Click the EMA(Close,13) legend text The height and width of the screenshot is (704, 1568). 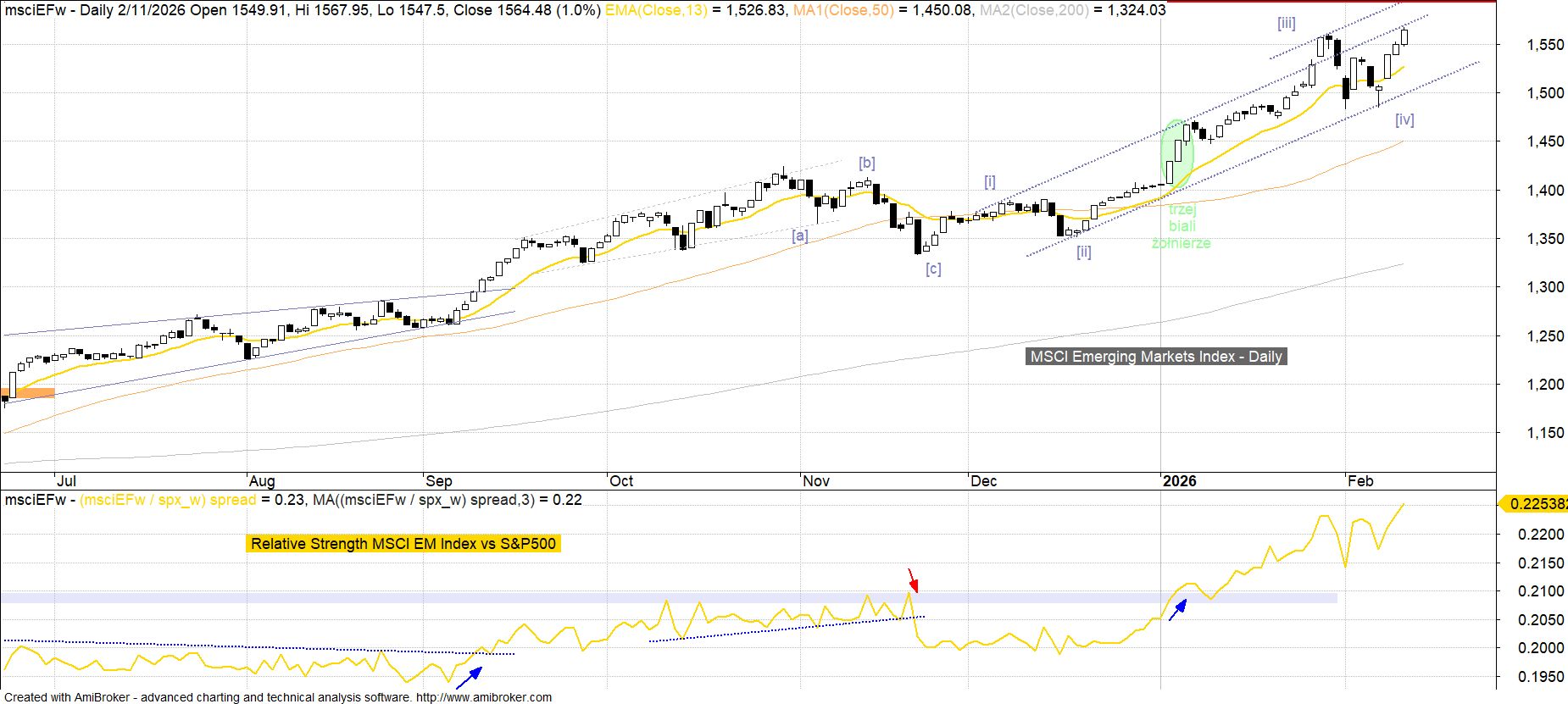(x=656, y=10)
